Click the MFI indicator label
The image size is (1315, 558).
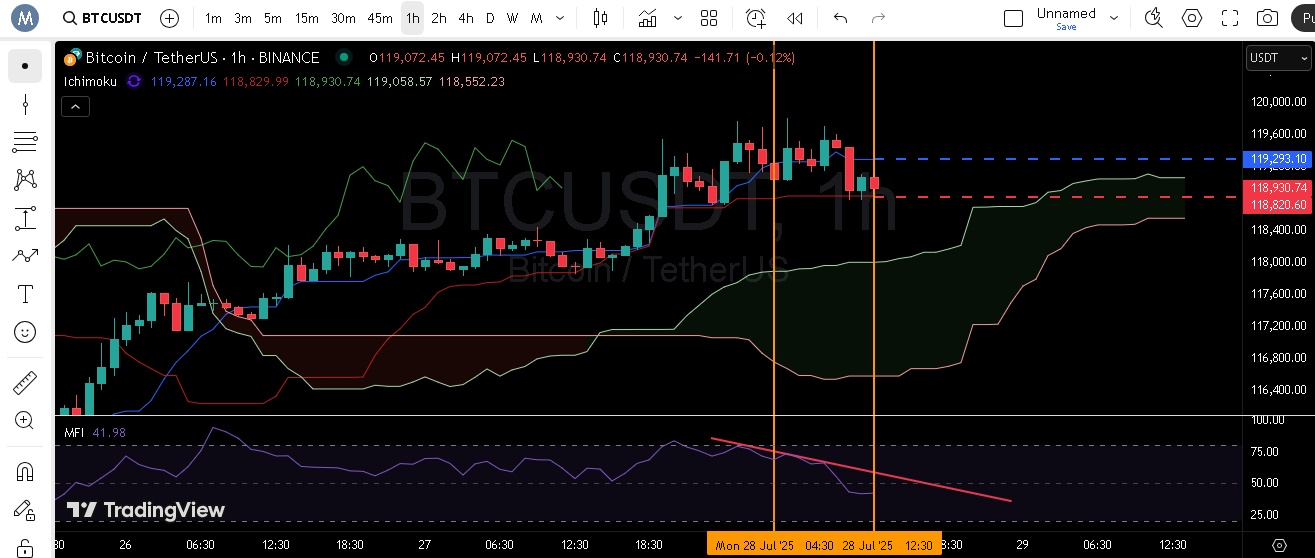click(73, 432)
